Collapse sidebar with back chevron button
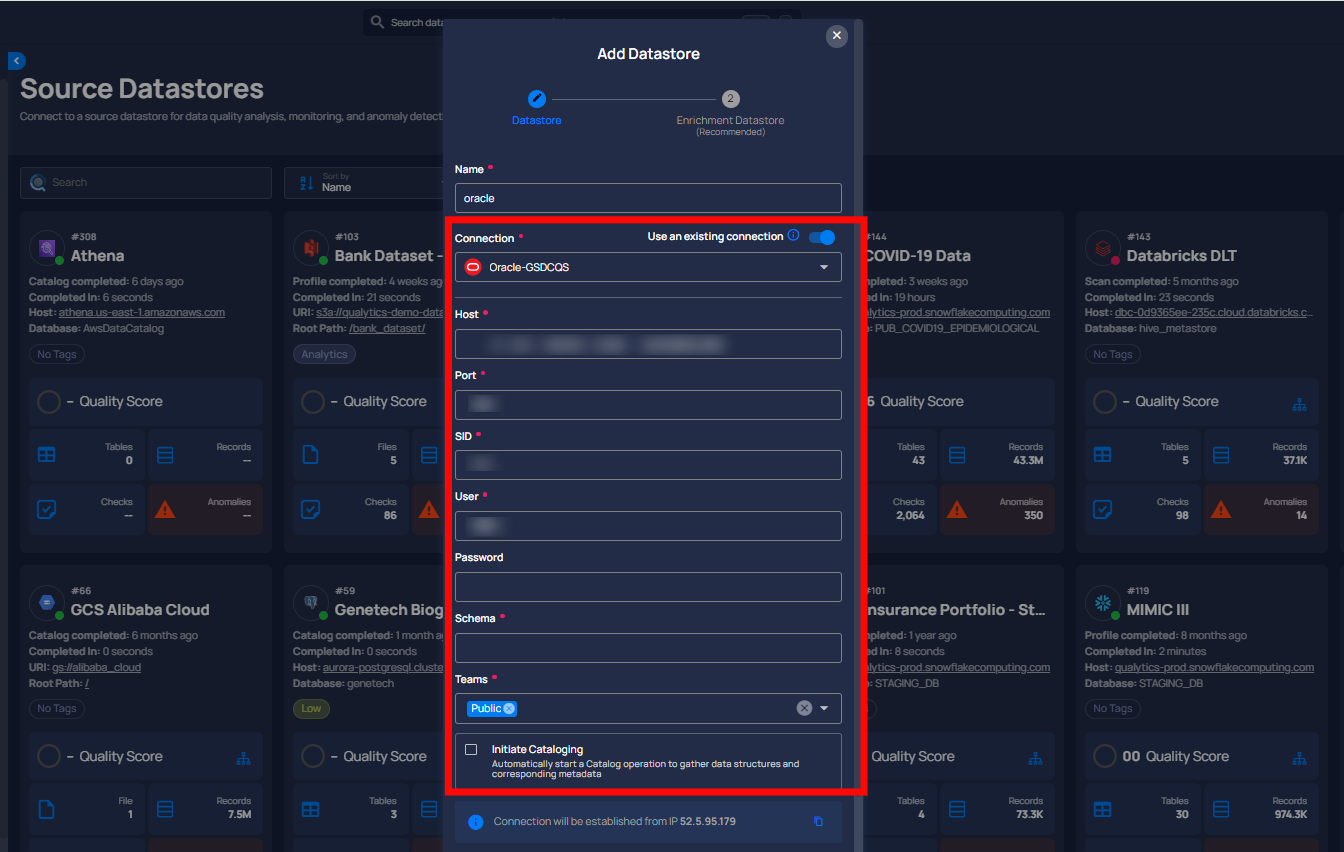 click(17, 61)
